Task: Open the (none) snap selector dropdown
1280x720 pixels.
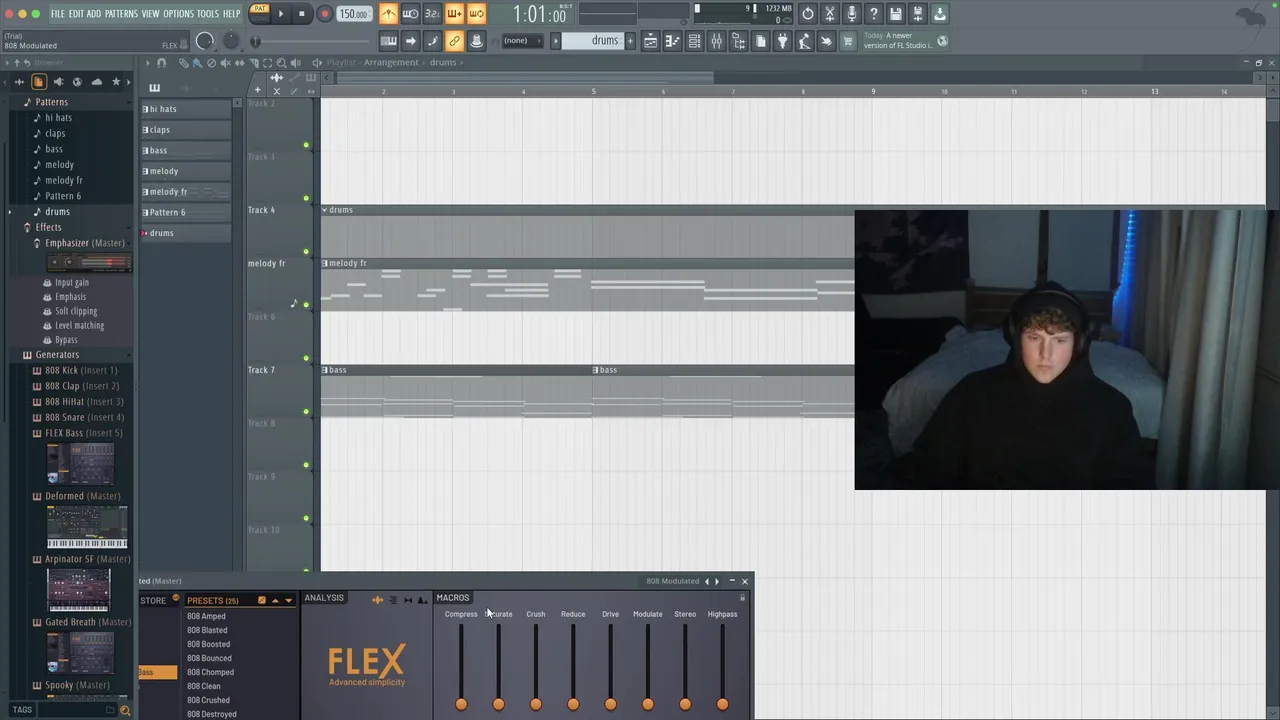Action: tap(524, 41)
